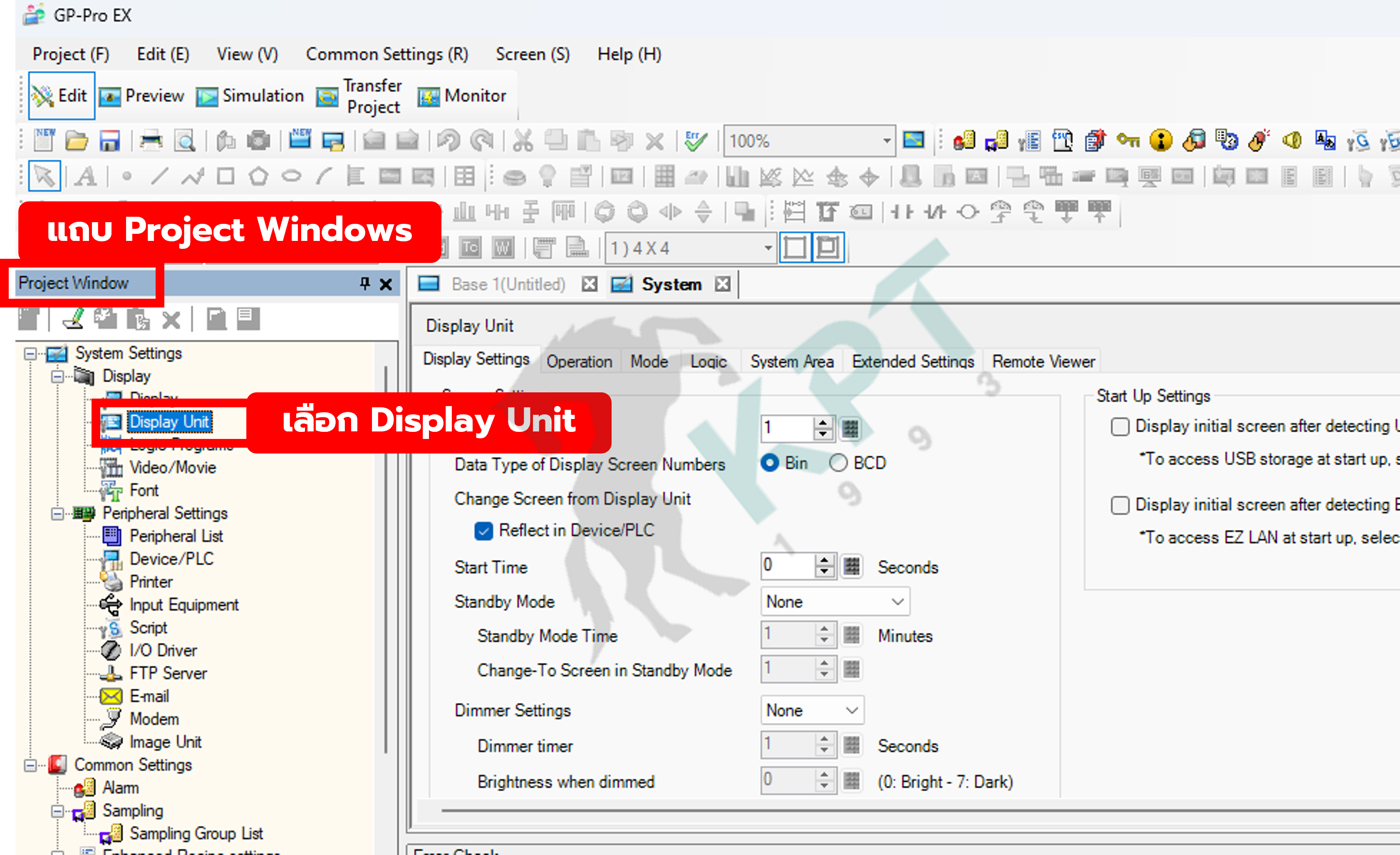The width and height of the screenshot is (1400, 855).
Task: Select Alarm in the tree
Action: (x=121, y=788)
